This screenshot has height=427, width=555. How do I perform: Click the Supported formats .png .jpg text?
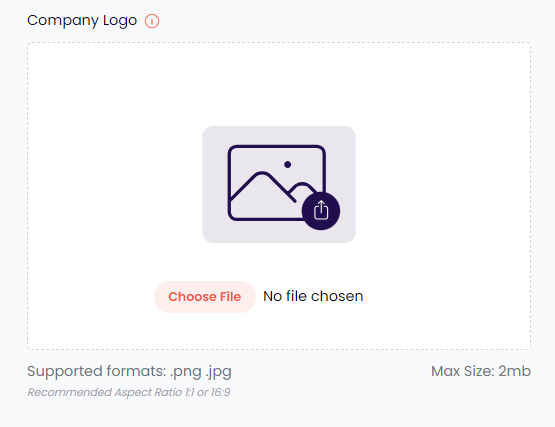[x=130, y=372]
